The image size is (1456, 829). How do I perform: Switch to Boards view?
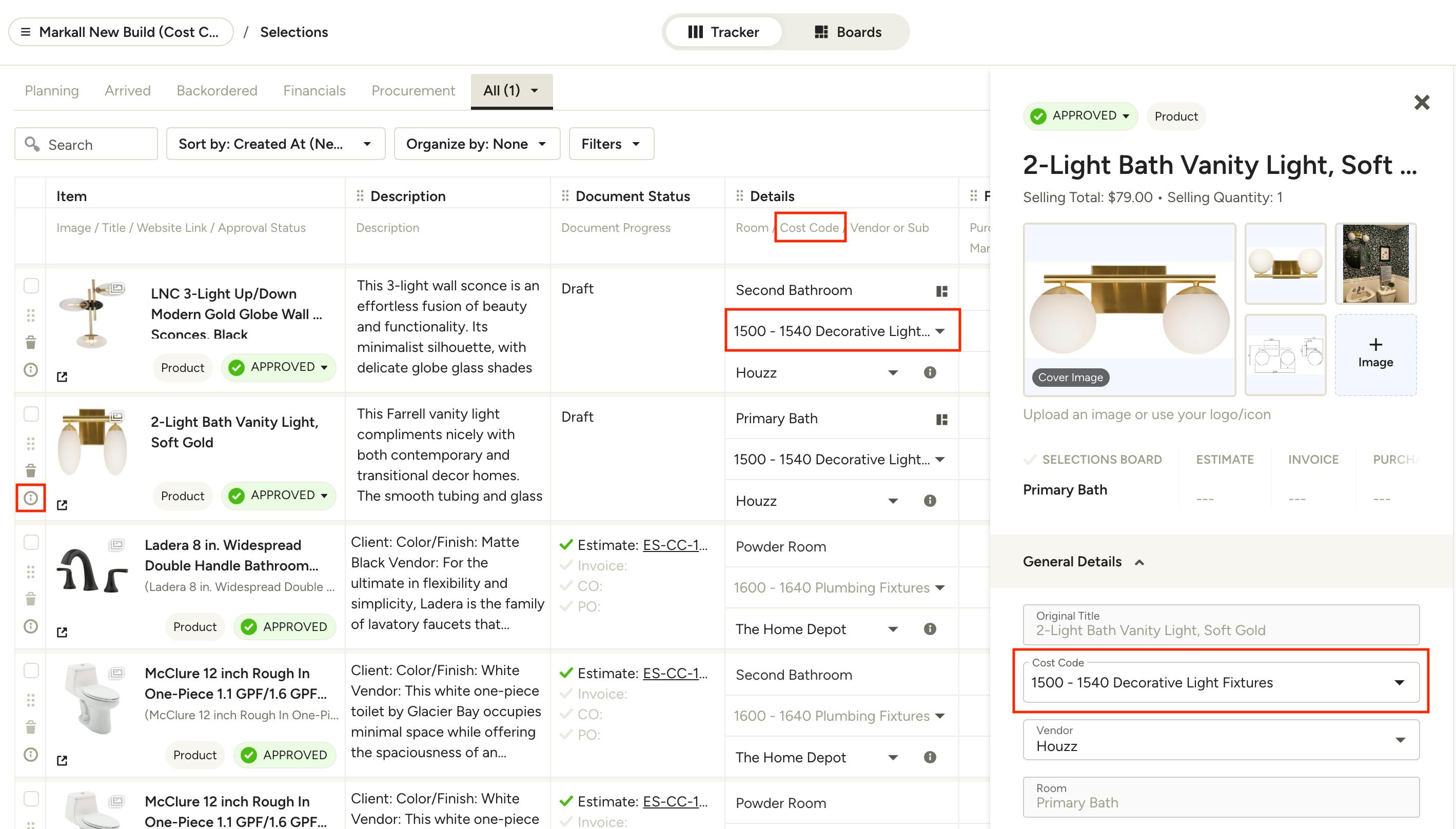click(848, 32)
